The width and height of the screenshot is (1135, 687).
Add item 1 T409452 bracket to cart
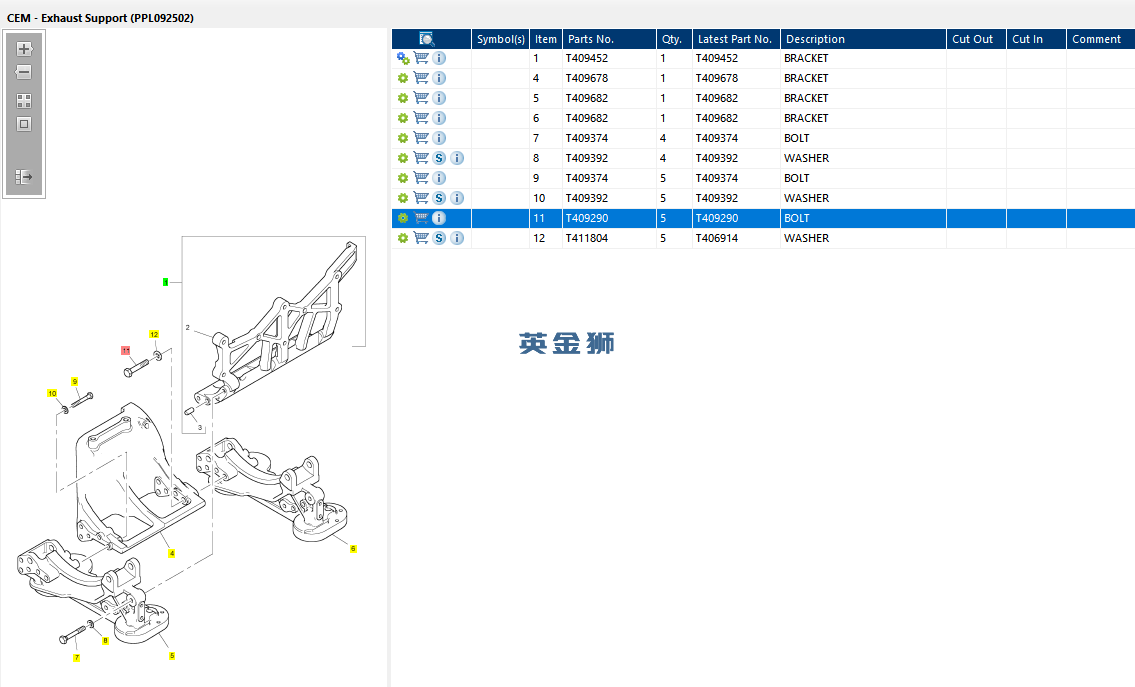(x=421, y=58)
